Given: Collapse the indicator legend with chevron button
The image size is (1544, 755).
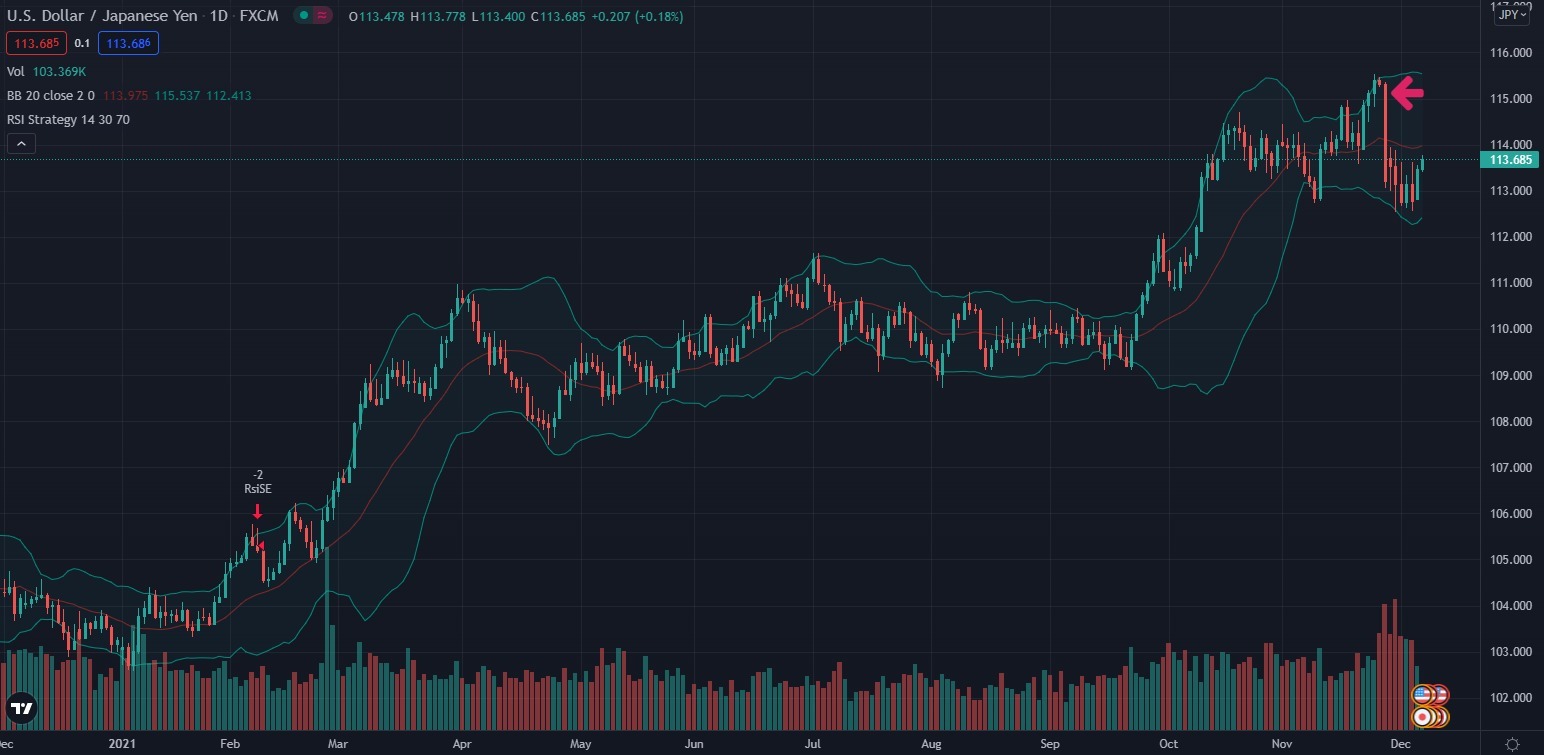Looking at the screenshot, I should pyautogui.click(x=21, y=144).
